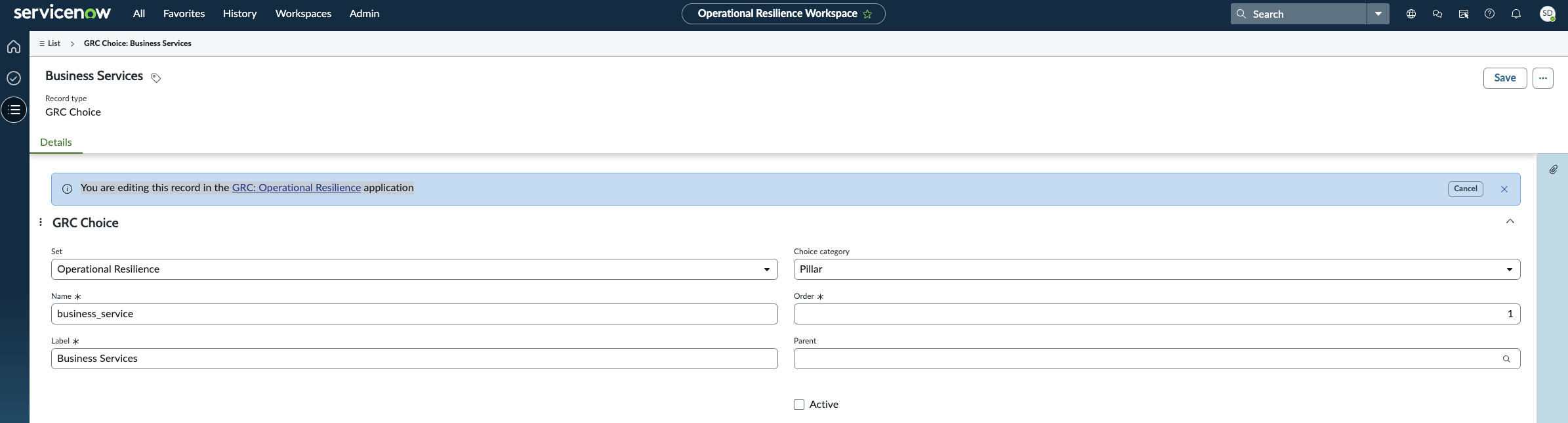Click into the Order input field
The height and width of the screenshot is (423, 1568).
tap(1157, 314)
